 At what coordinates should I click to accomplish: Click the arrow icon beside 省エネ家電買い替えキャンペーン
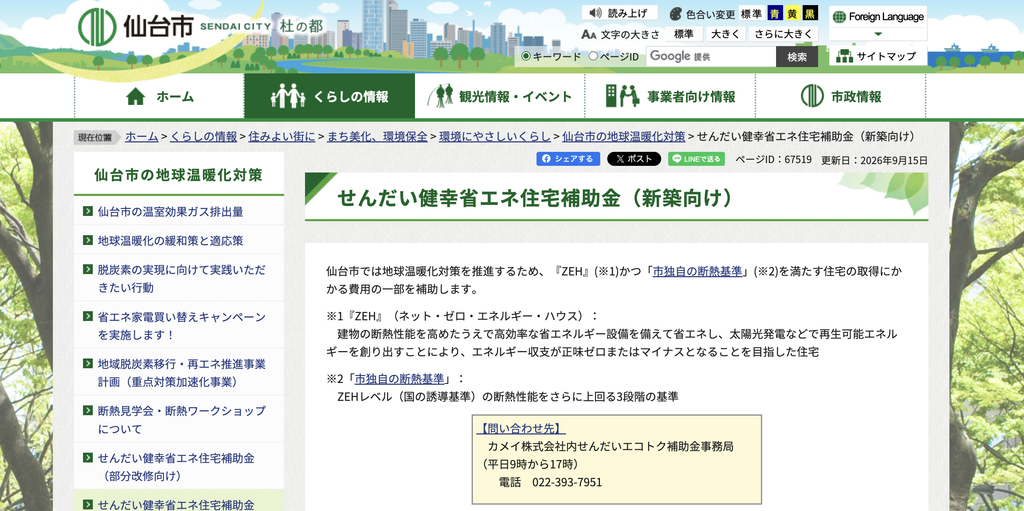point(88,316)
